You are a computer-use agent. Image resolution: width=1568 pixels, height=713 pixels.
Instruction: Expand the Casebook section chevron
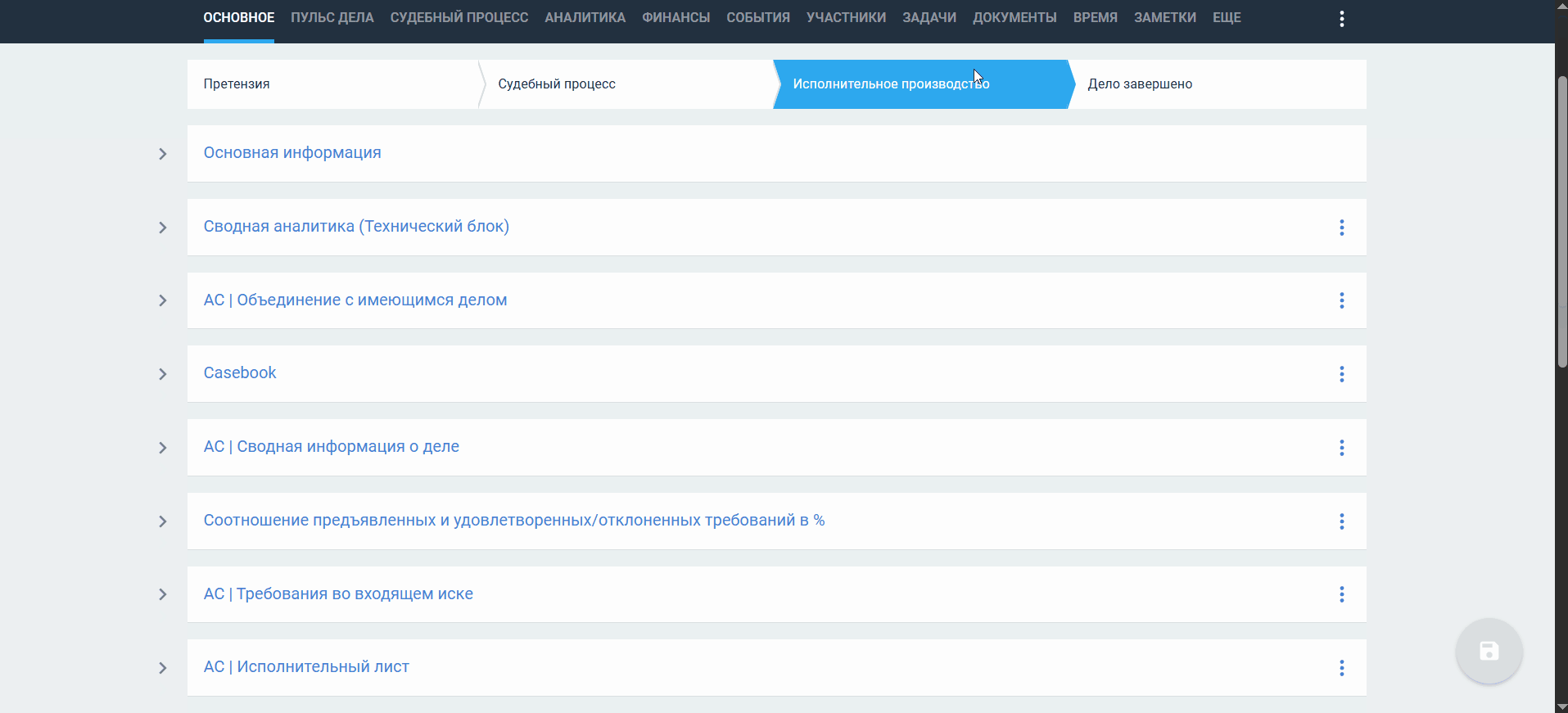(x=162, y=374)
